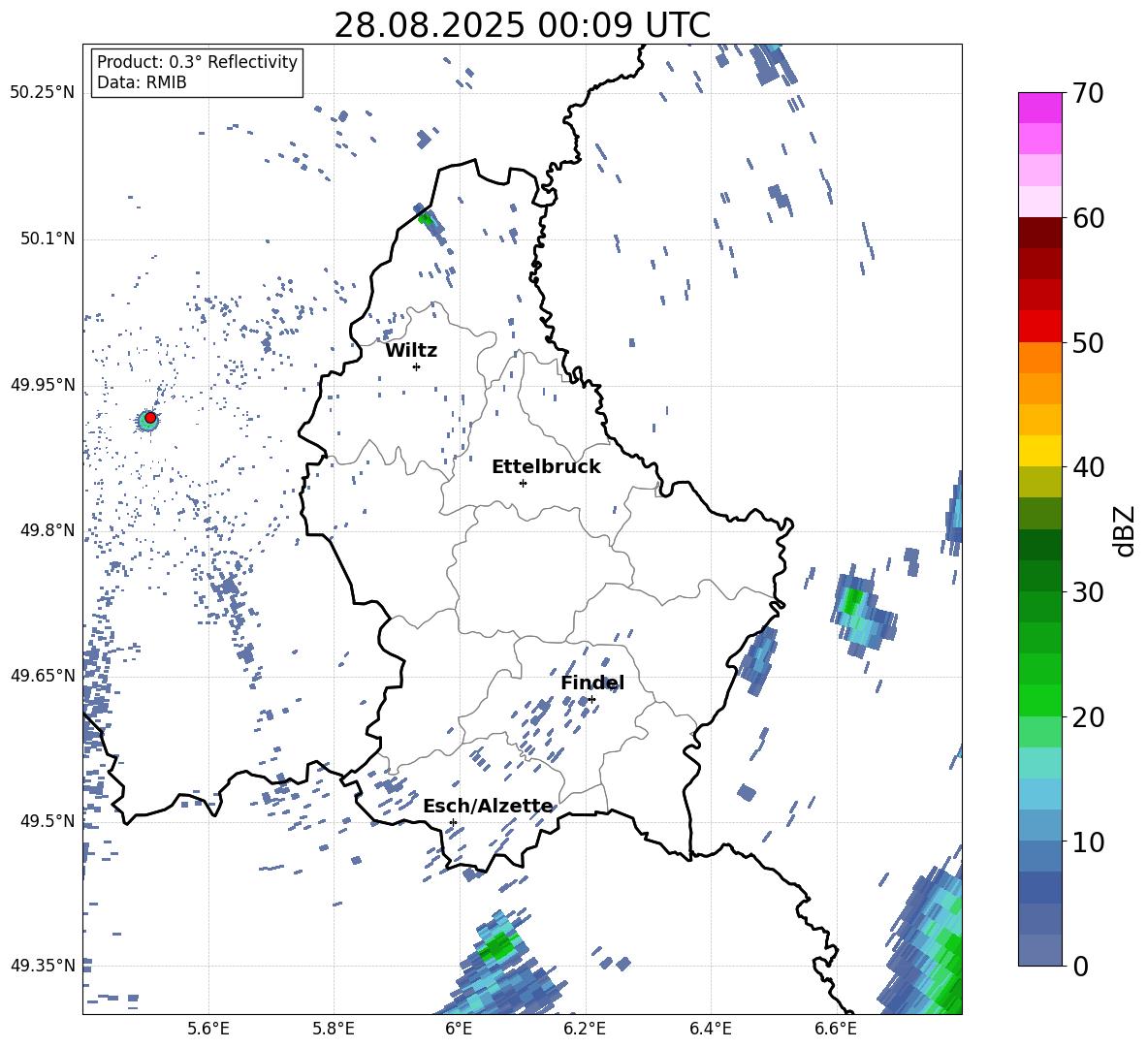Click the 30 value on the colorbar
The image size is (1148, 1048).
pyautogui.click(x=1088, y=592)
